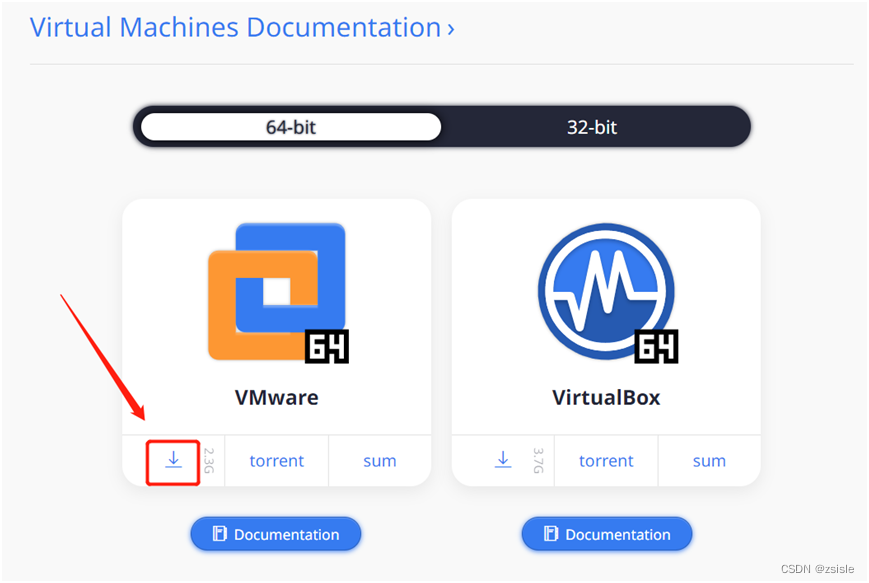The height and width of the screenshot is (583, 869).
Task: Click the VirtualBox download arrow icon
Action: point(503,459)
